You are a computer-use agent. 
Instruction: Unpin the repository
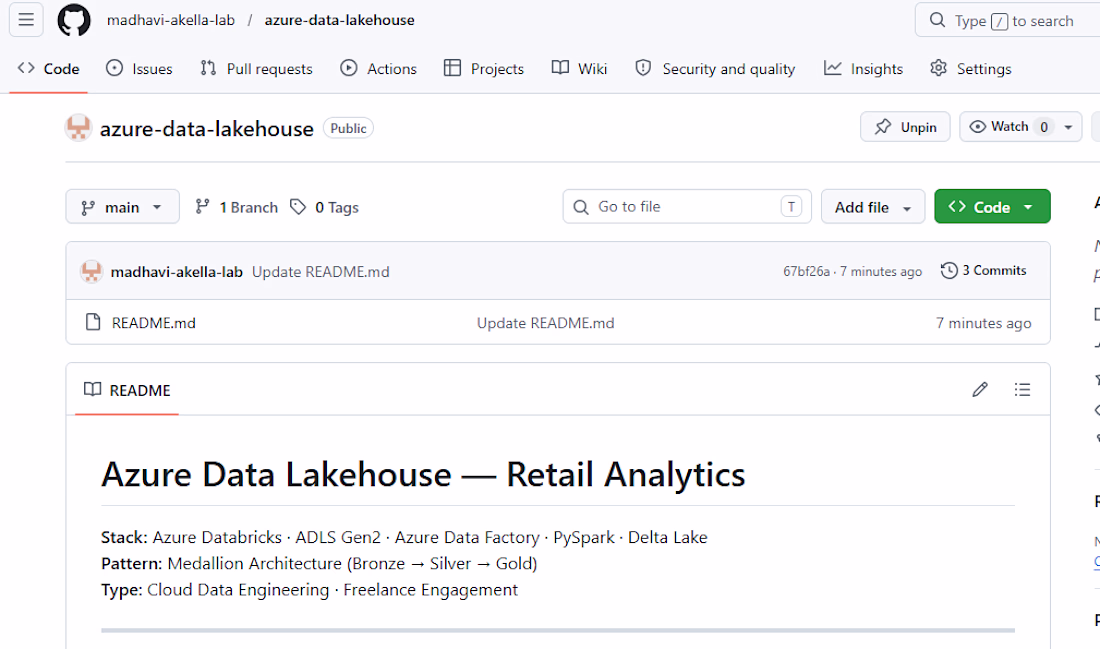point(905,127)
